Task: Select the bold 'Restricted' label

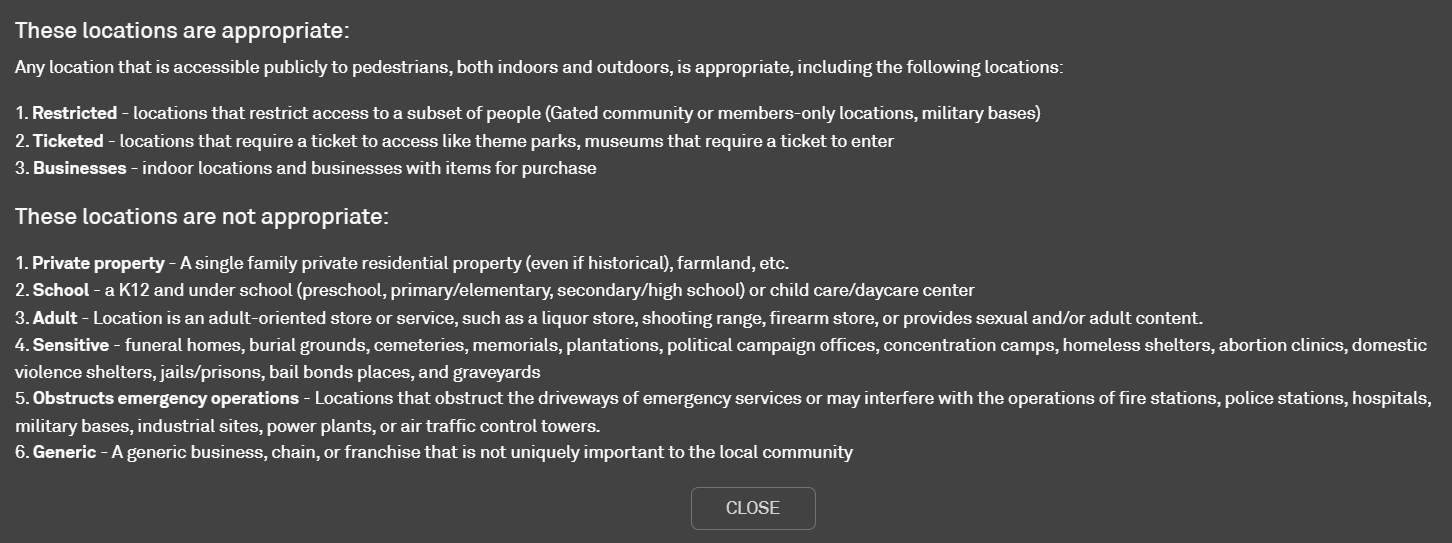Action: click(75, 113)
